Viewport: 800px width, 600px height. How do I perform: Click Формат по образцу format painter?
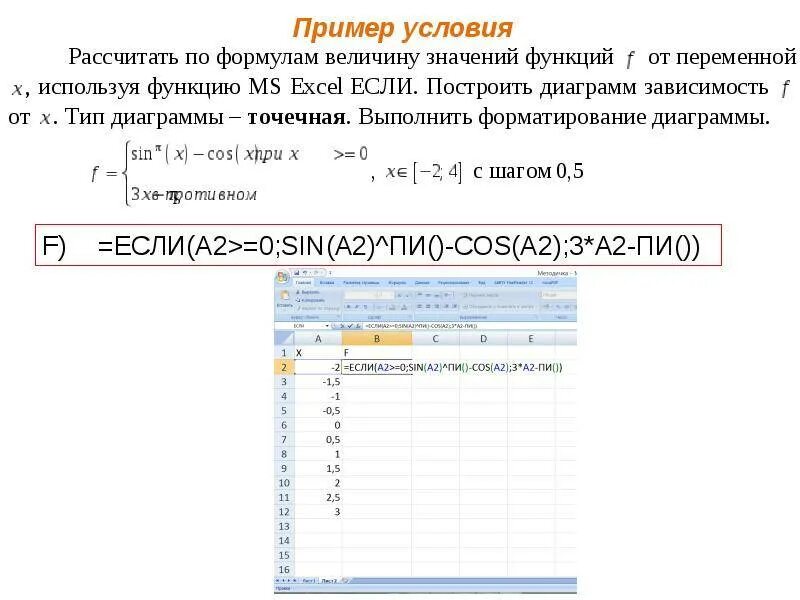[x=318, y=308]
